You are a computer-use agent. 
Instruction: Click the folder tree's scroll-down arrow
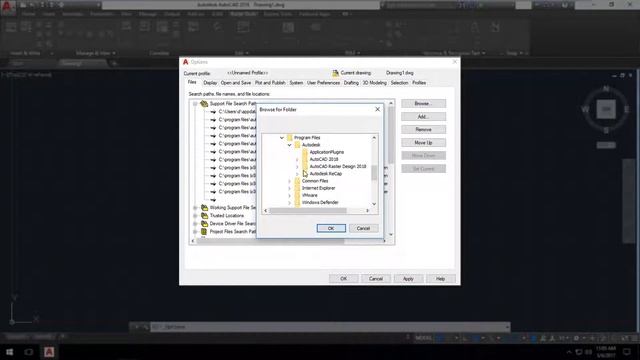pyautogui.click(x=374, y=204)
